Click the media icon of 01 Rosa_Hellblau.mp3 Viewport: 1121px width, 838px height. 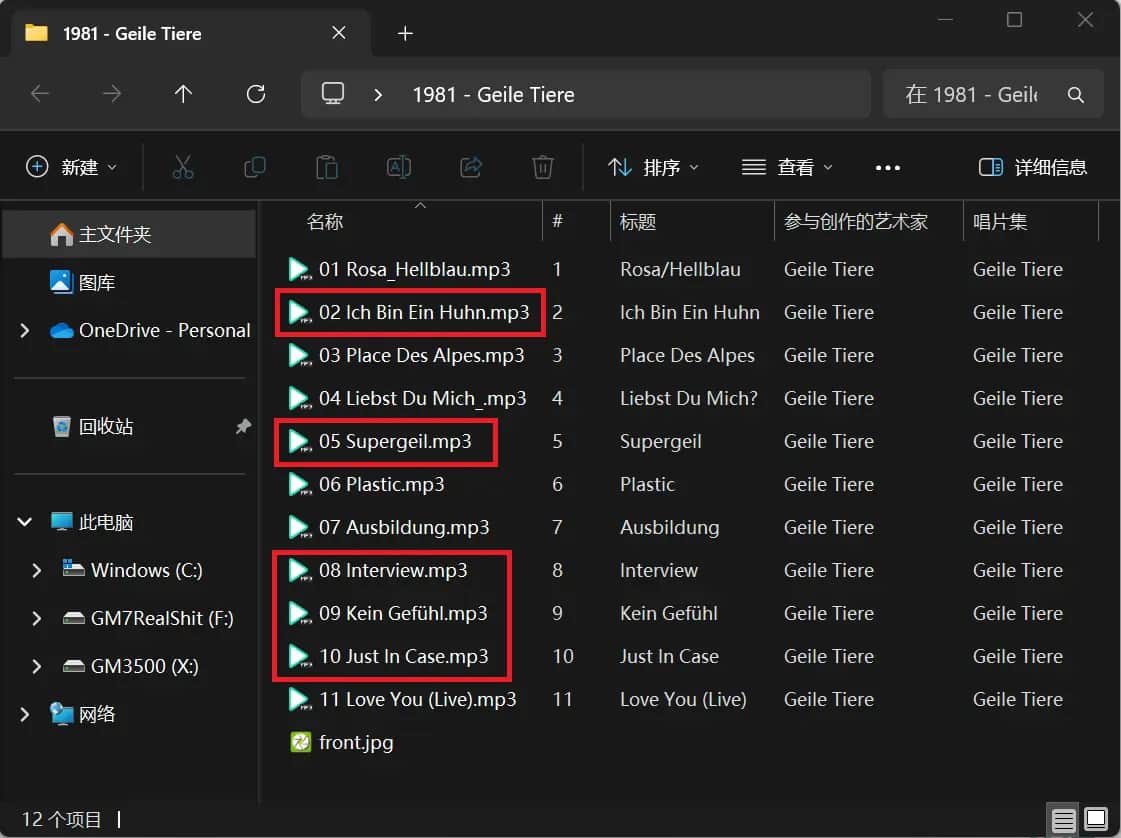300,270
